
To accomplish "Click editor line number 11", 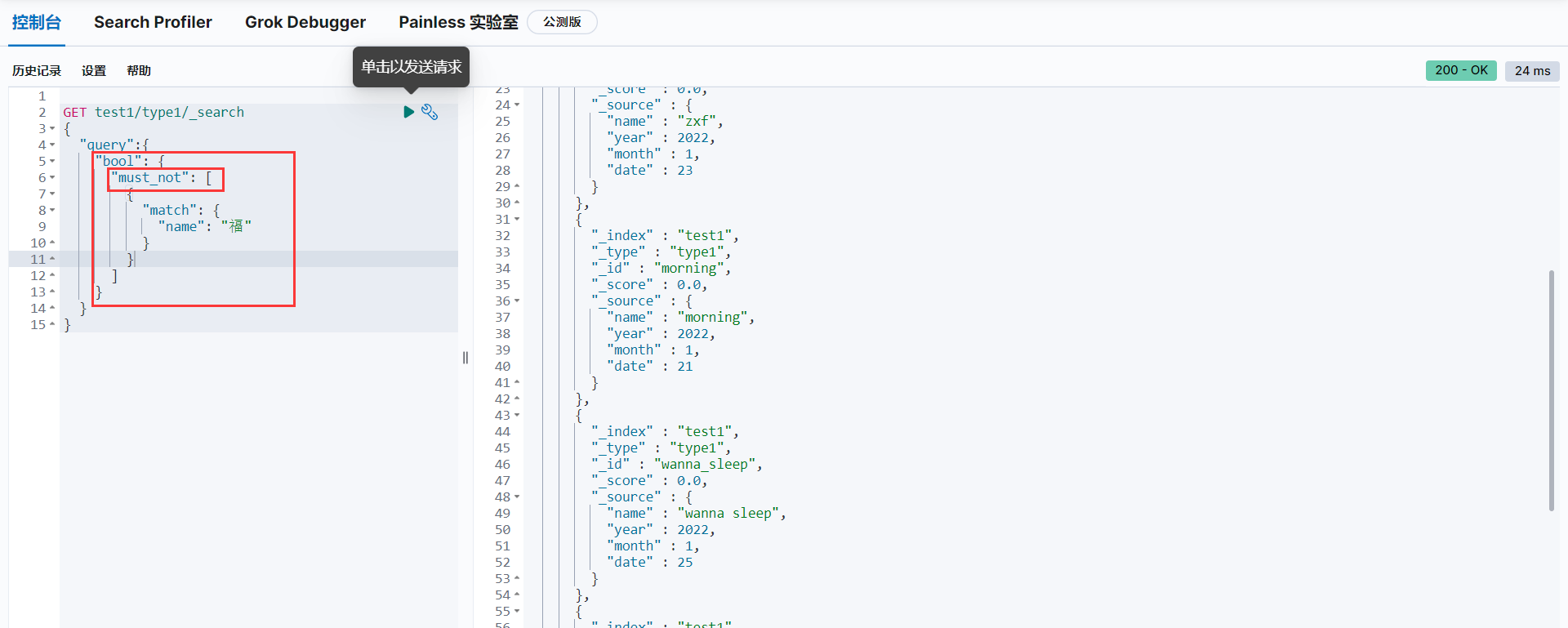I will click(x=38, y=259).
